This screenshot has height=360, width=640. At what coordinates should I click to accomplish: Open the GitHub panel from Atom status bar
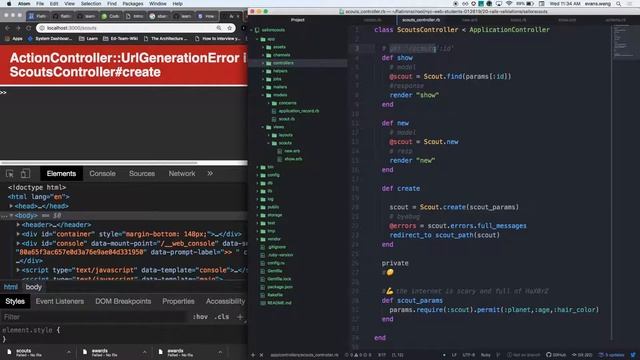(556, 355)
